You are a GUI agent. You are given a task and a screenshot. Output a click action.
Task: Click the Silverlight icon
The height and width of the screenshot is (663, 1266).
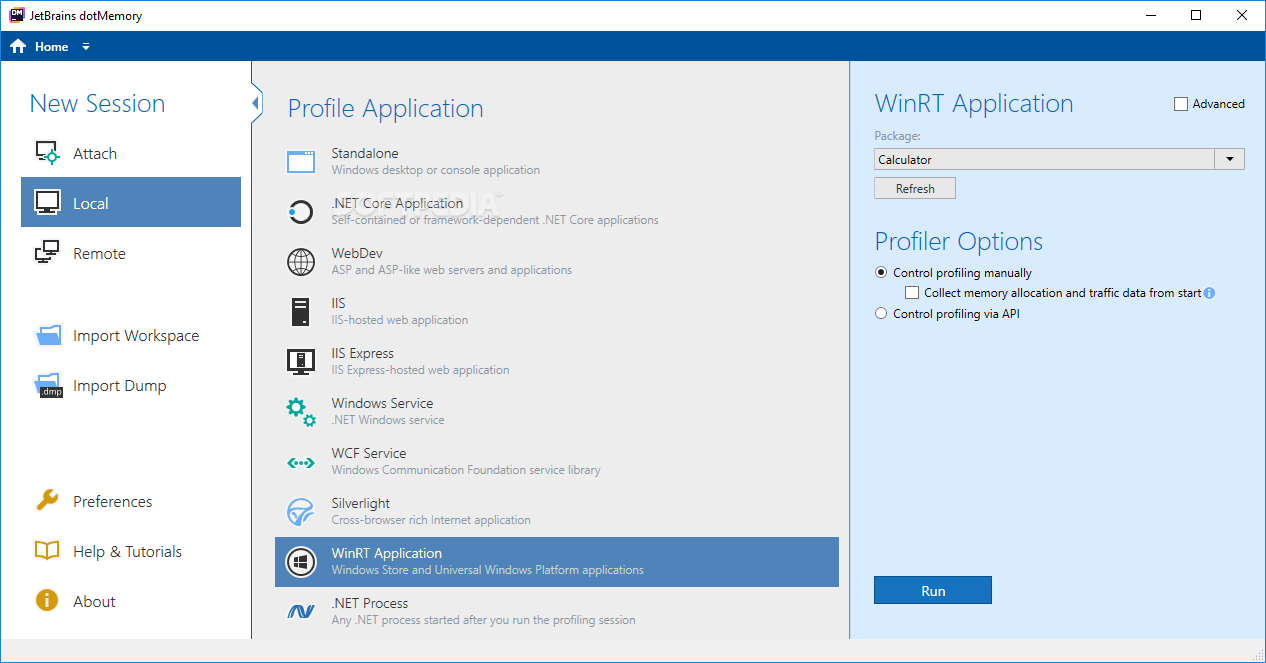click(x=301, y=511)
